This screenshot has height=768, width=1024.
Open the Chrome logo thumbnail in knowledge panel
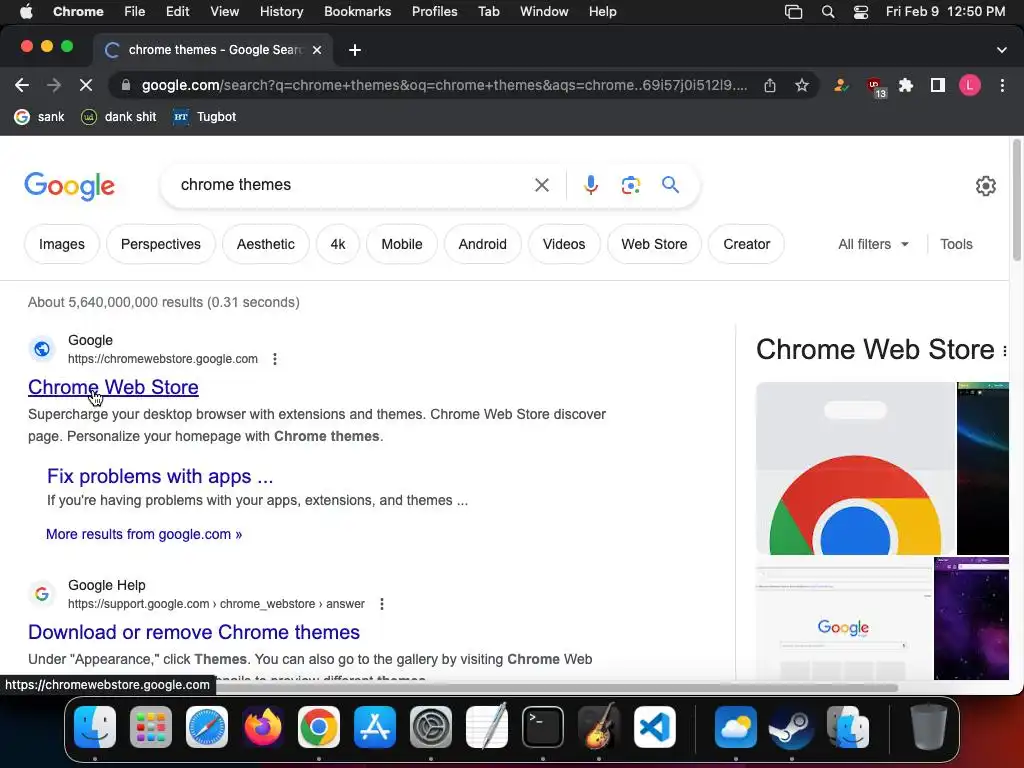[x=855, y=468]
